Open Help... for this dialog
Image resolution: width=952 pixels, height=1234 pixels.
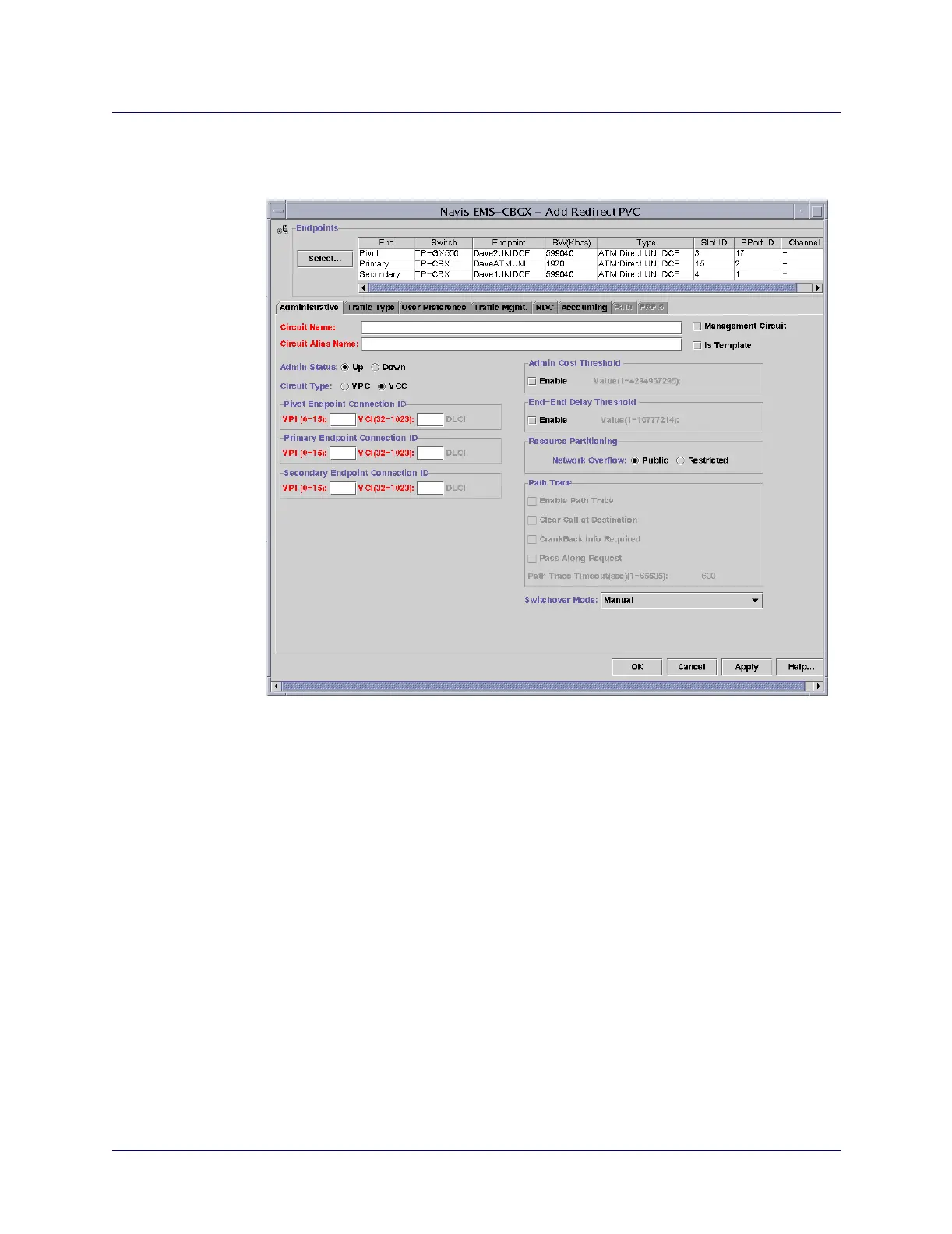(801, 667)
